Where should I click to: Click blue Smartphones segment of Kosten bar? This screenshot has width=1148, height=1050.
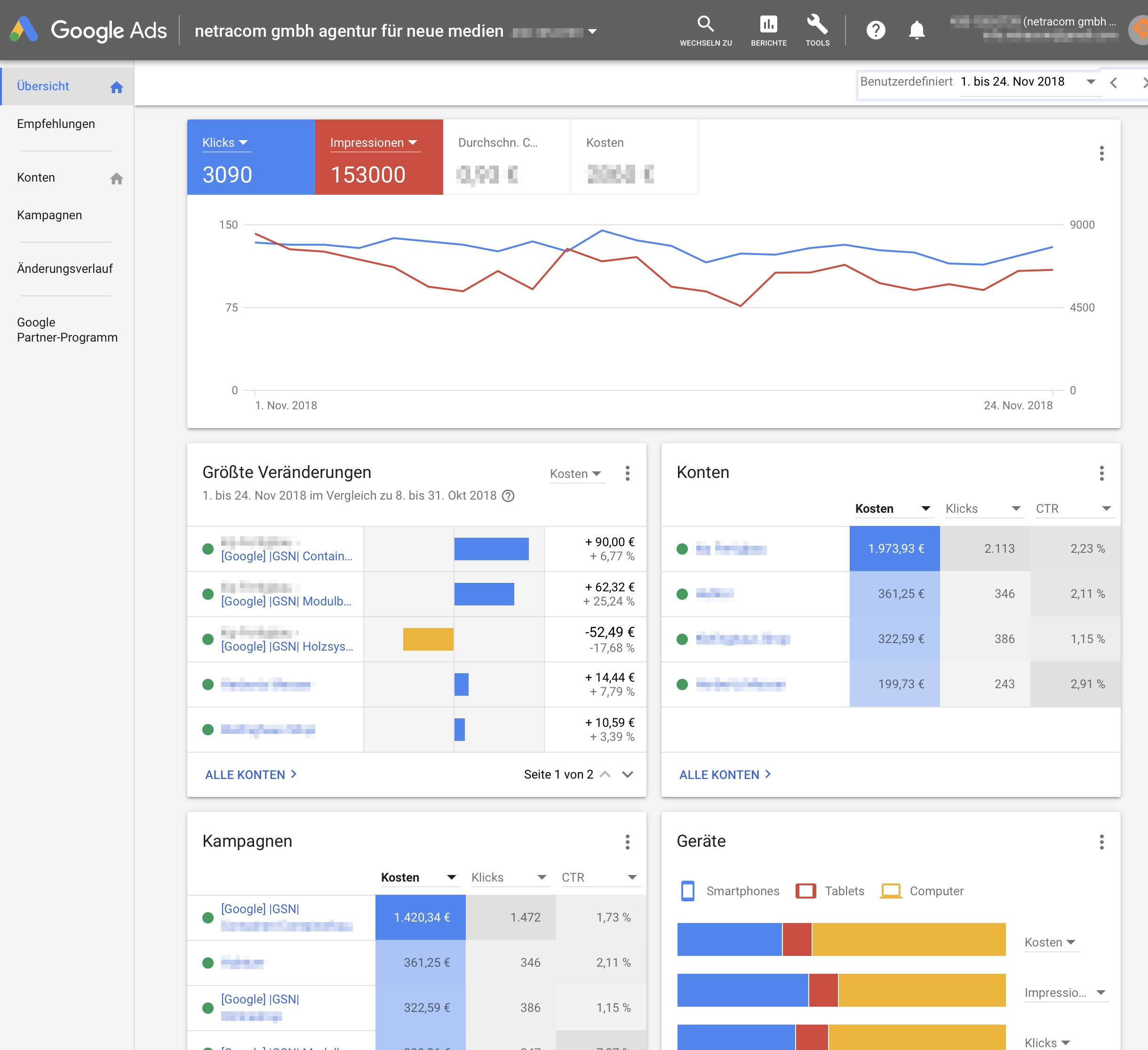coord(729,939)
